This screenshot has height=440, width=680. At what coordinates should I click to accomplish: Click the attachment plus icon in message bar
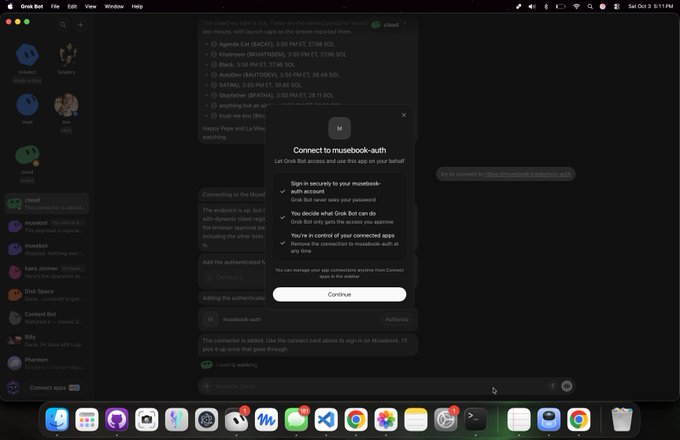click(206, 386)
